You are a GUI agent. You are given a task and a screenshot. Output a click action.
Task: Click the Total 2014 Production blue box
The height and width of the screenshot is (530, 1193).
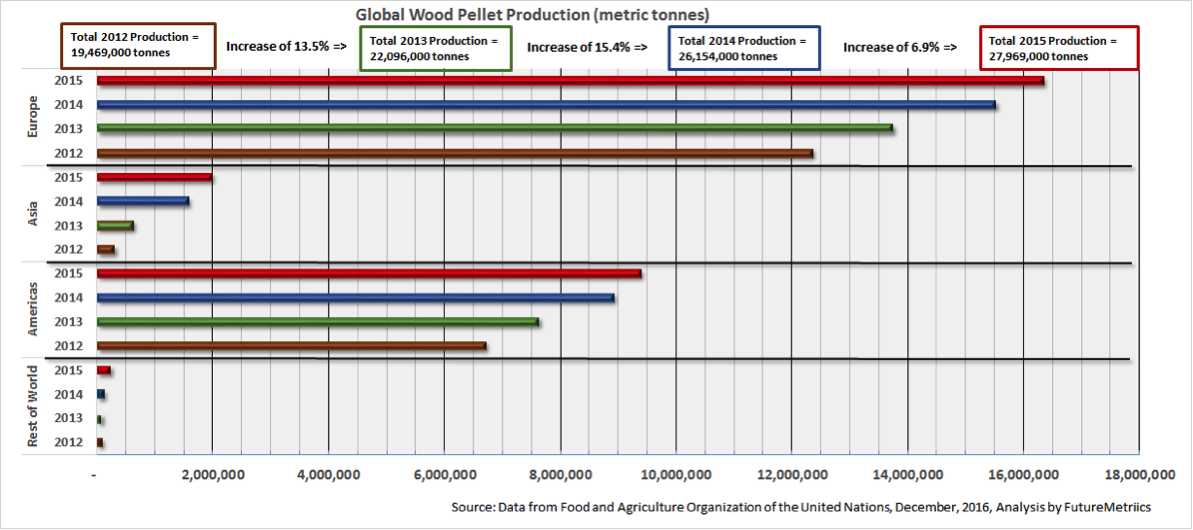pos(743,48)
